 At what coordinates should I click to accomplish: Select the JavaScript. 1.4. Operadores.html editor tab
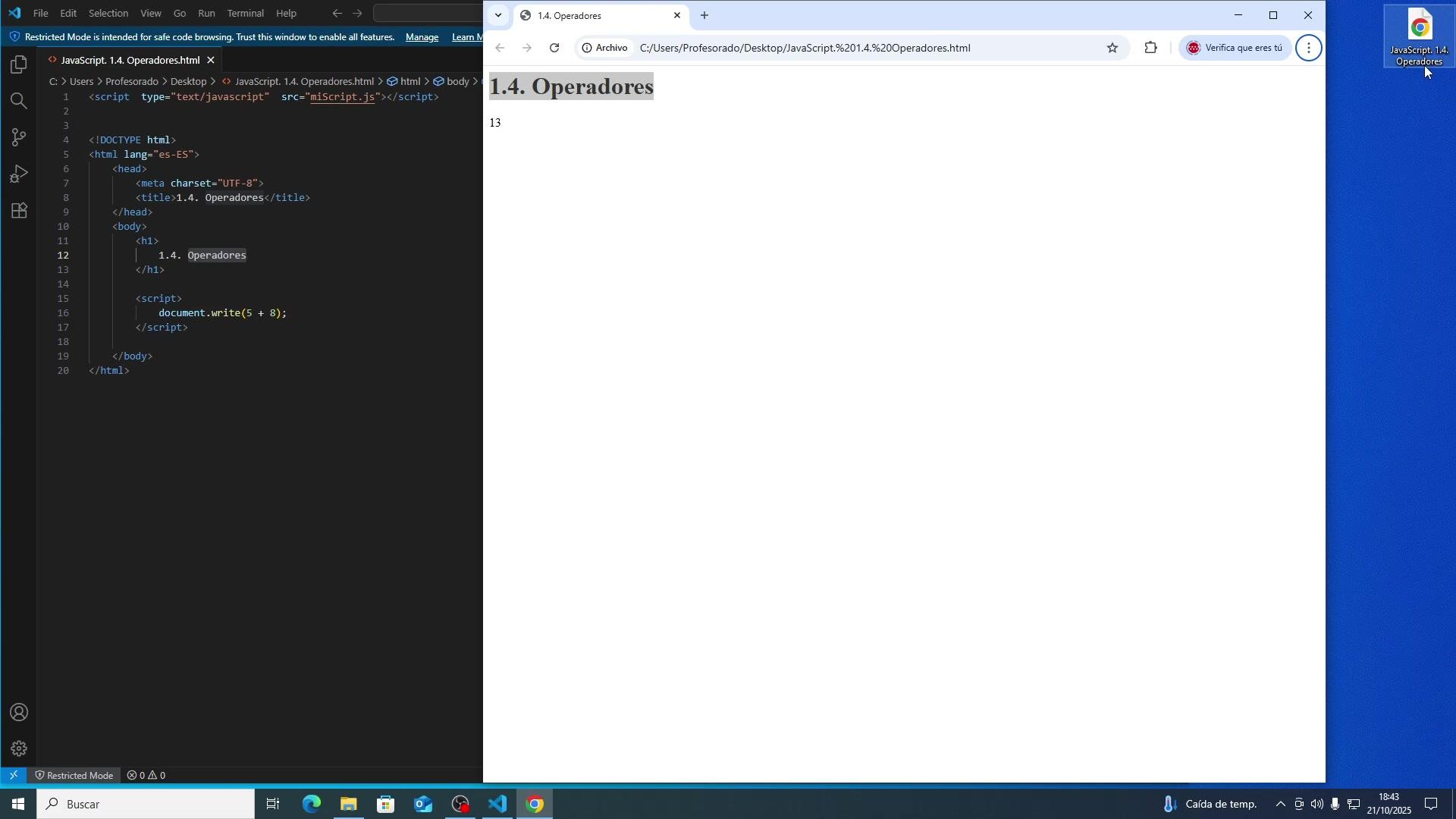130,60
